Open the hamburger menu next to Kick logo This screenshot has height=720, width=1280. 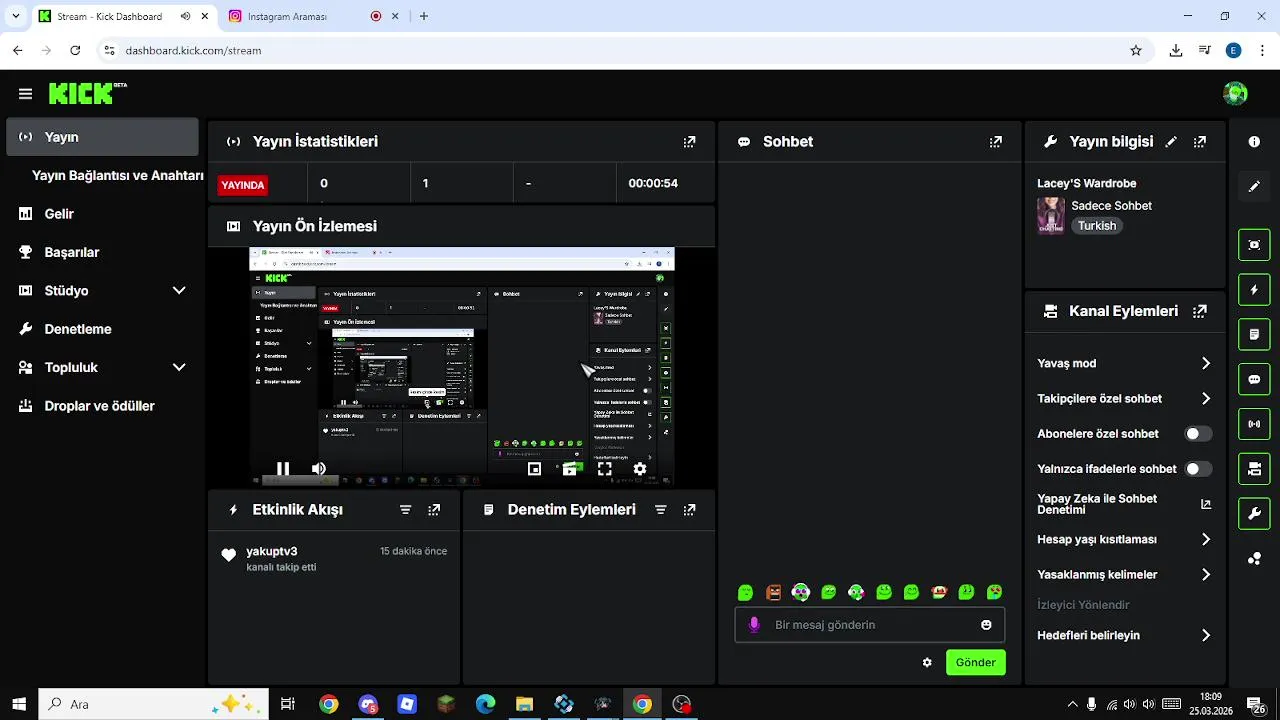click(25, 94)
